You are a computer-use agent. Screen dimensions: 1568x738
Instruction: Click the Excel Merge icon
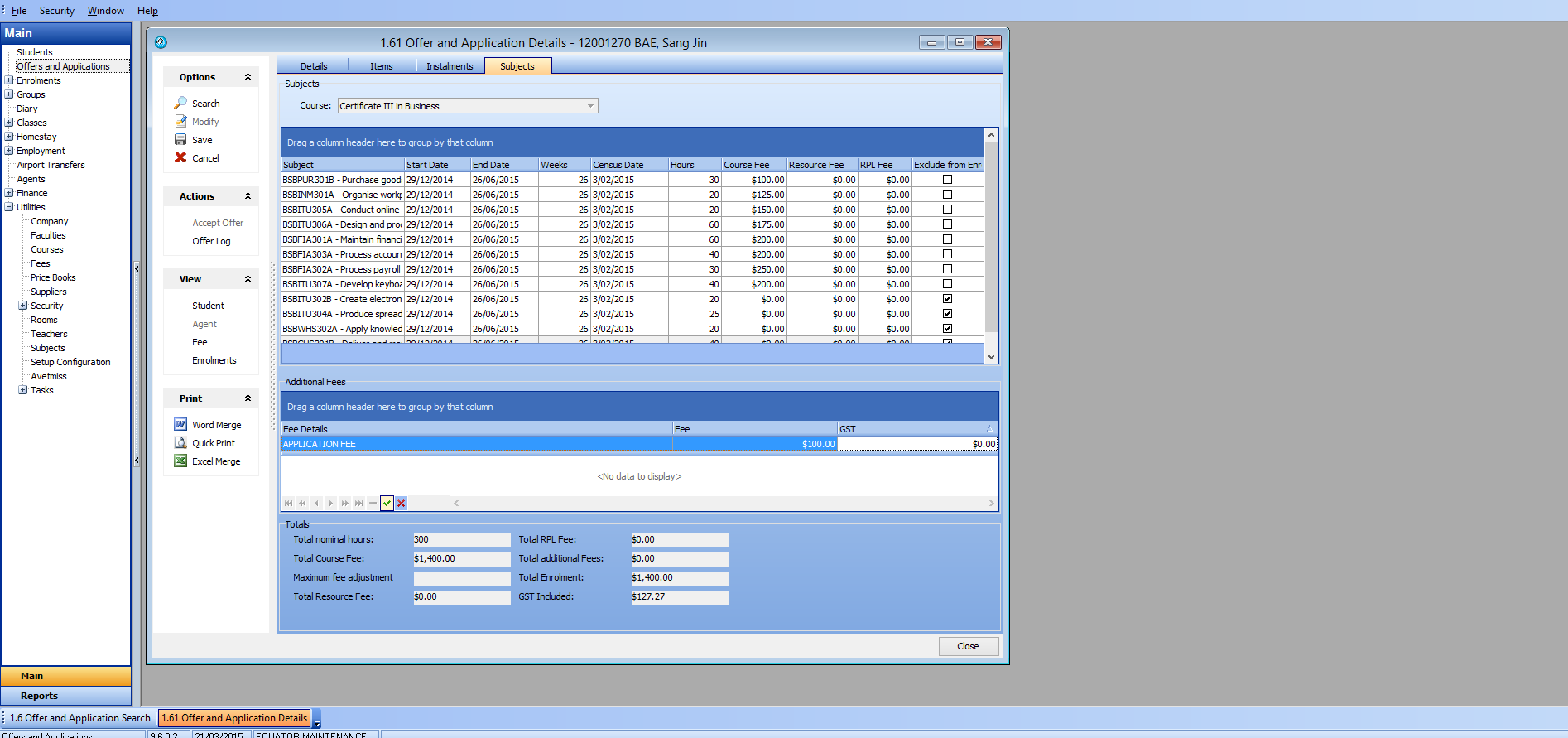tap(180, 461)
